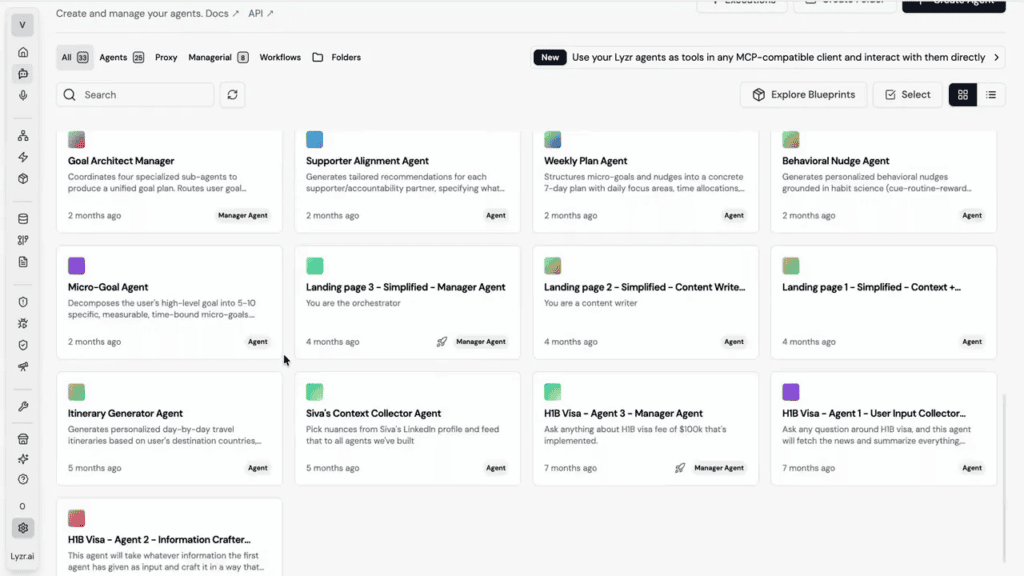
Task: Open H1B Visa Agent 2 Information Crafter
Action: point(169,537)
